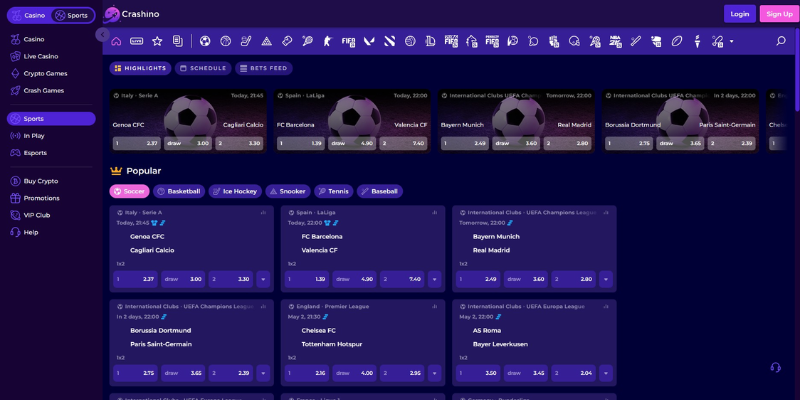
Task: Open the Live events icon
Action: (x=136, y=41)
